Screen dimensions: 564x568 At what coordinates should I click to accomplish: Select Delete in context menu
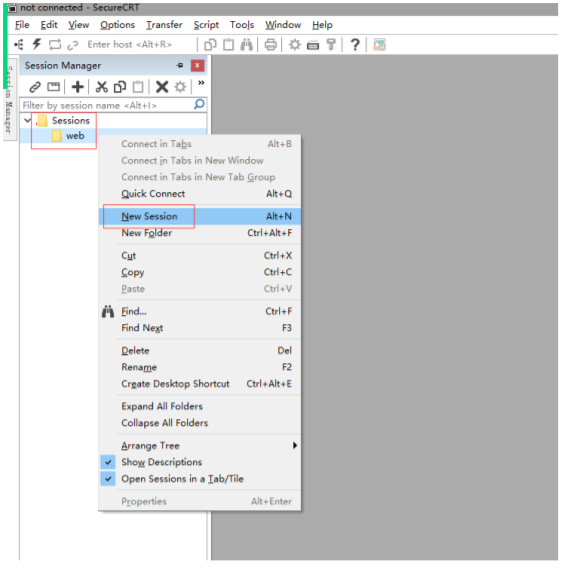click(x=200, y=351)
